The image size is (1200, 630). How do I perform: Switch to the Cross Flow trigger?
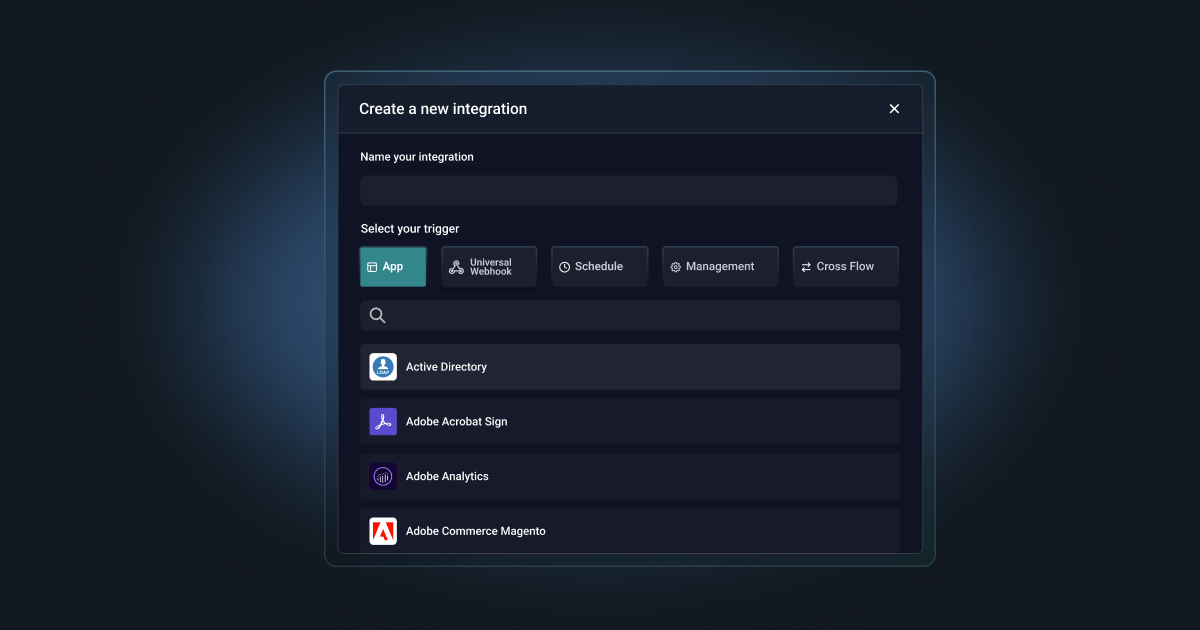coord(845,266)
